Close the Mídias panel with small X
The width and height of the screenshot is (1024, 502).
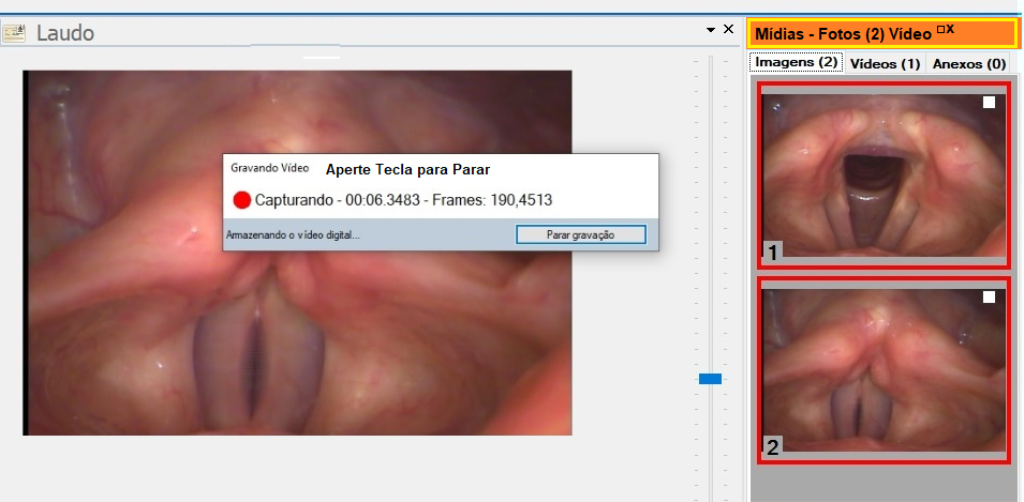coord(950,29)
